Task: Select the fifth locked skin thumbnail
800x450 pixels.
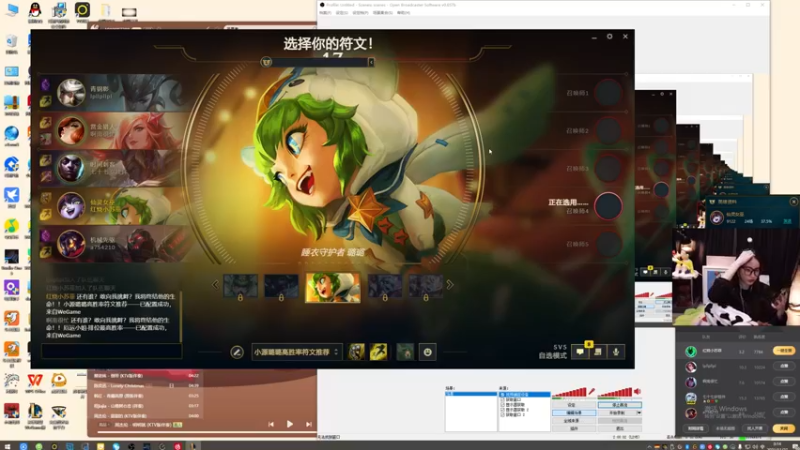Action: pyautogui.click(x=426, y=286)
